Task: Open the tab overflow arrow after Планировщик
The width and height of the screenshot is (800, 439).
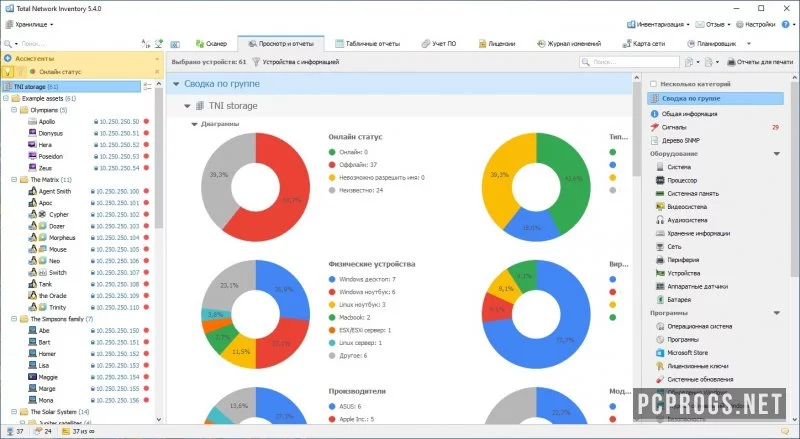Action: click(749, 44)
